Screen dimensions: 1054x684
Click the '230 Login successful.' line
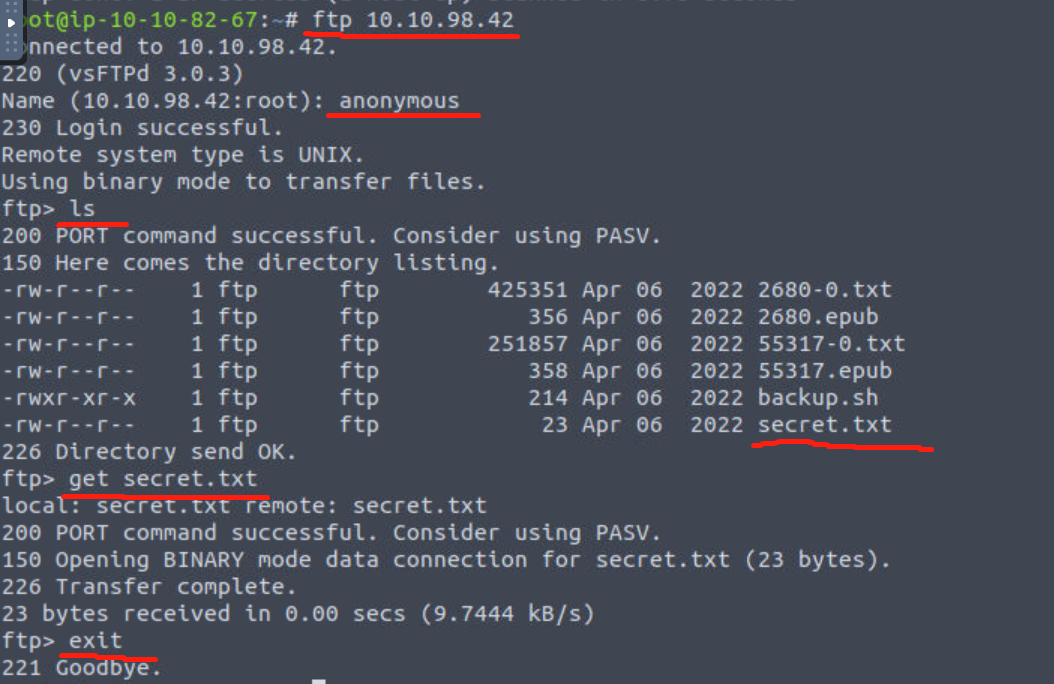(x=143, y=127)
